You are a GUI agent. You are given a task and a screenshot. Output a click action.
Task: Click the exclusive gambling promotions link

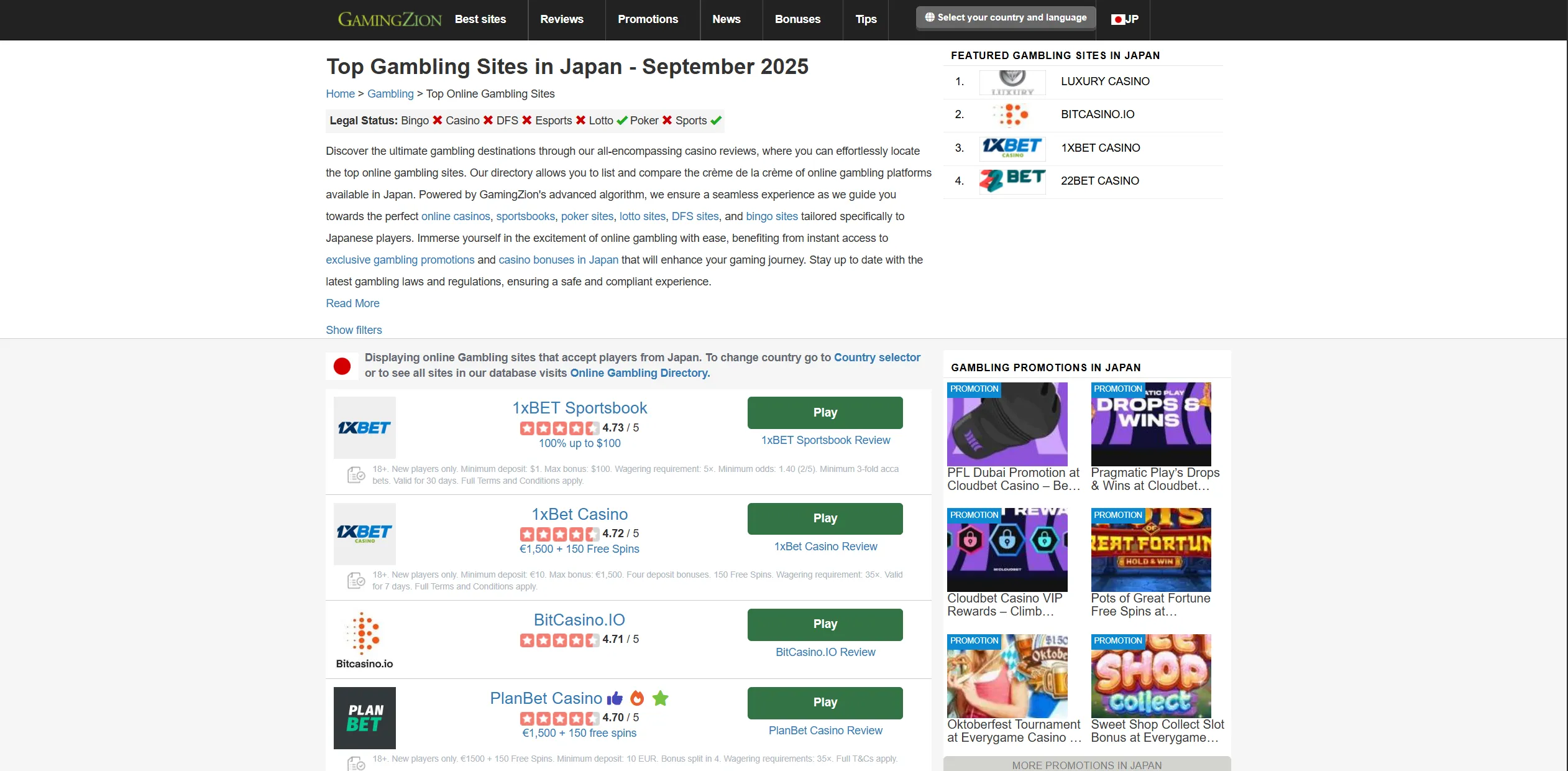tap(400, 260)
